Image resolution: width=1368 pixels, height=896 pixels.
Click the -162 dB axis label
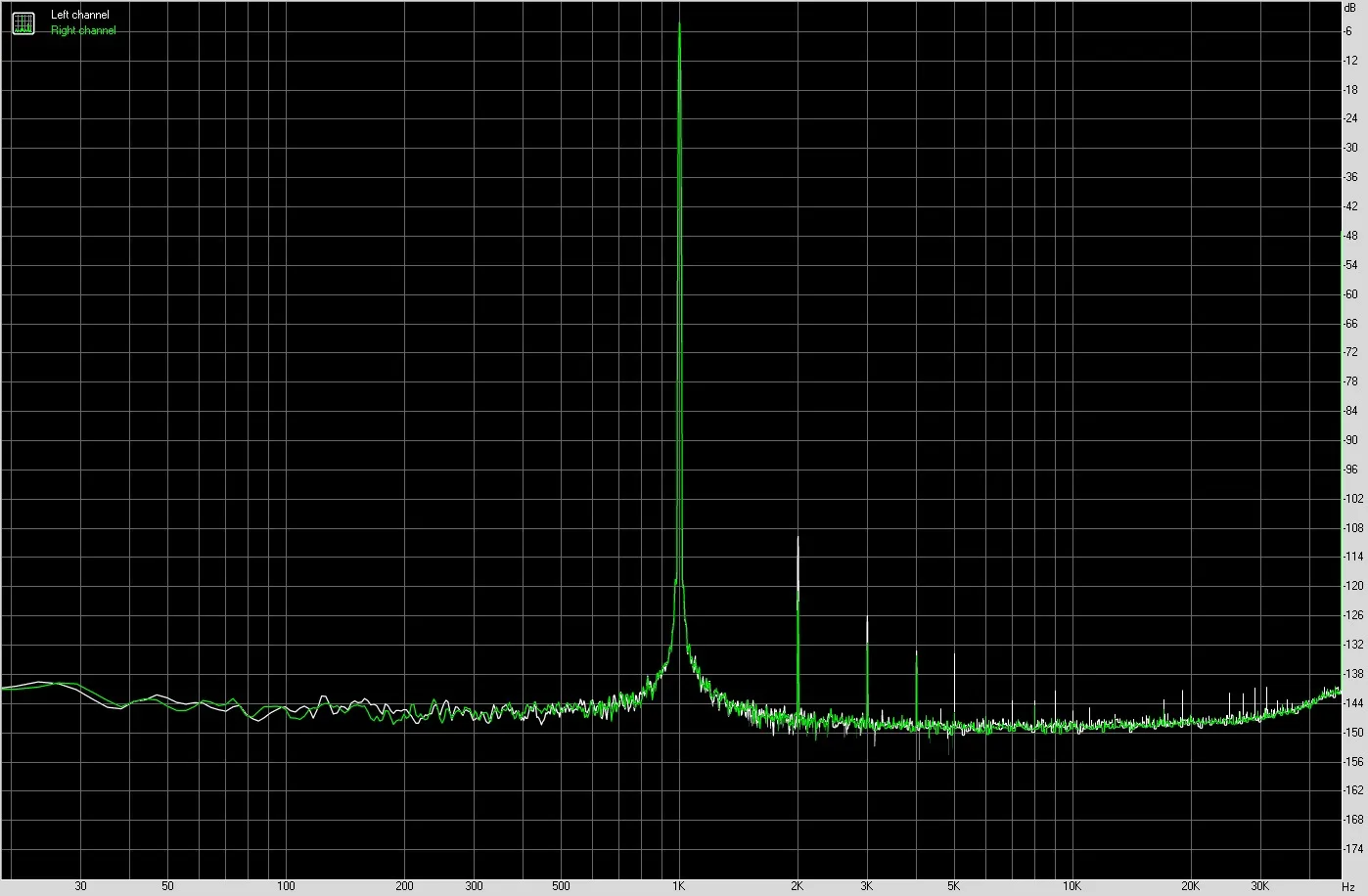pyautogui.click(x=1353, y=790)
